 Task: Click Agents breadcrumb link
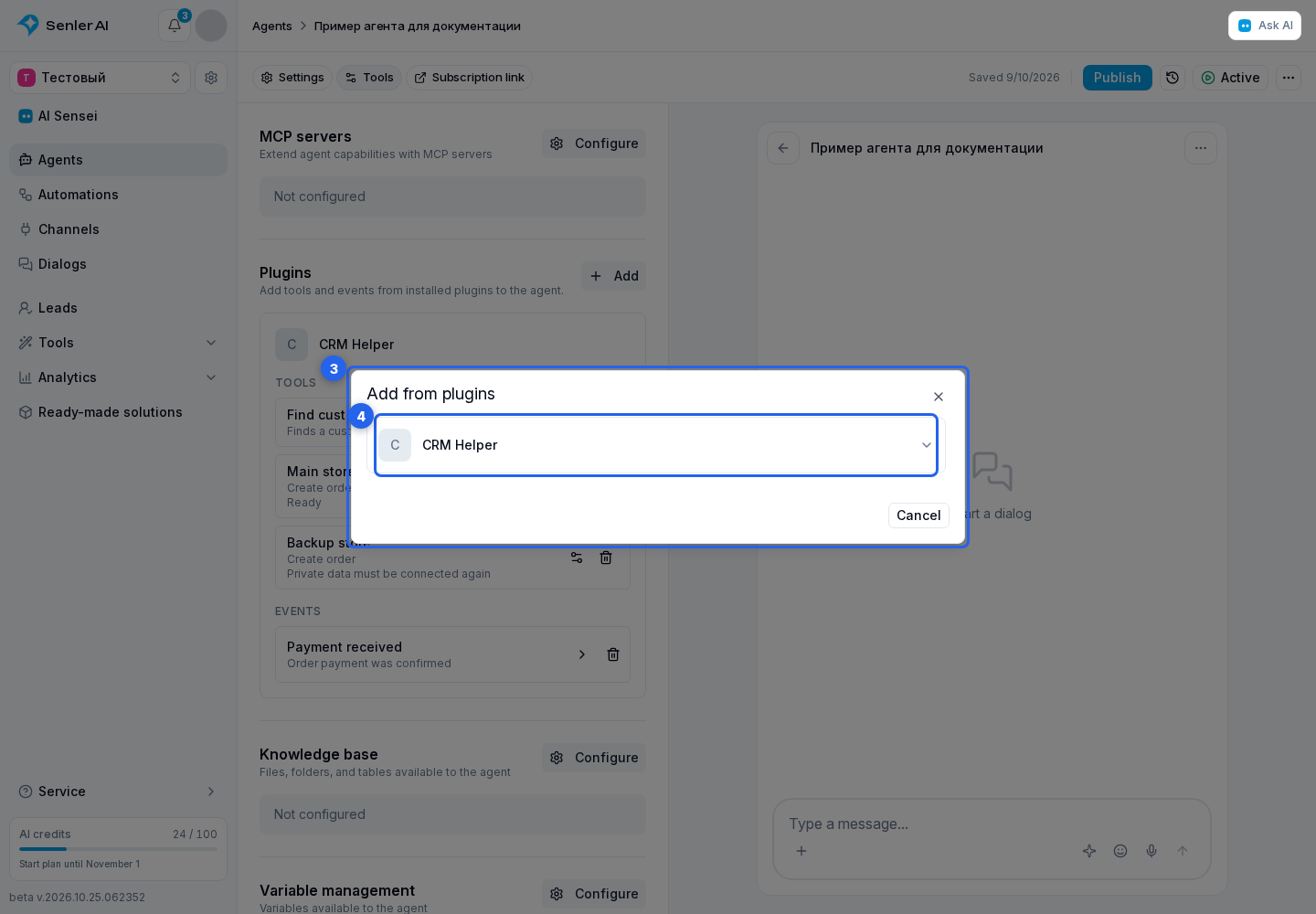tap(272, 26)
